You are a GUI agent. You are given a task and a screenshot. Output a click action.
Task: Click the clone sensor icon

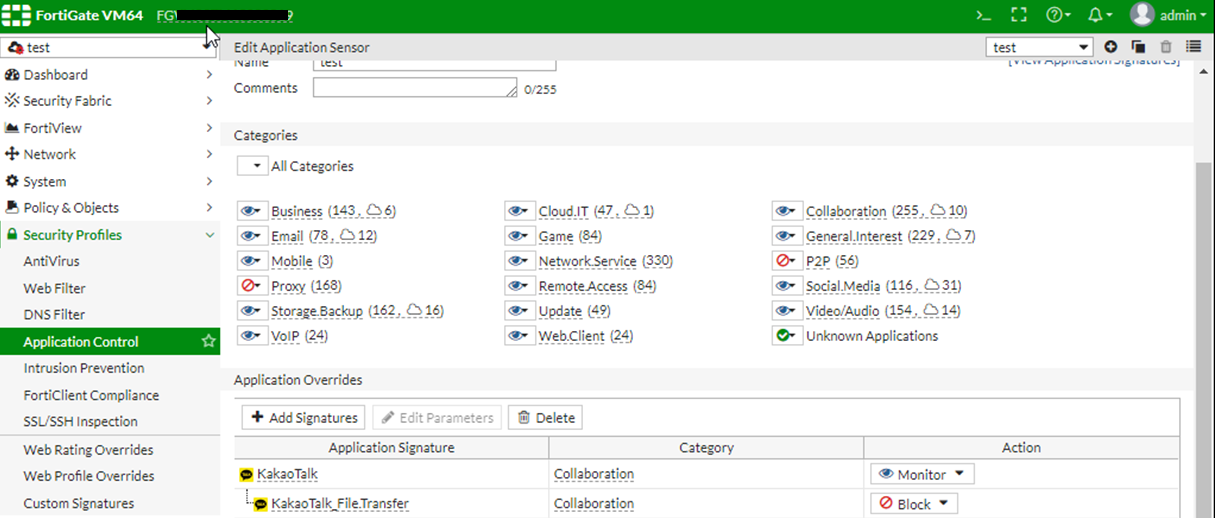coord(1138,47)
